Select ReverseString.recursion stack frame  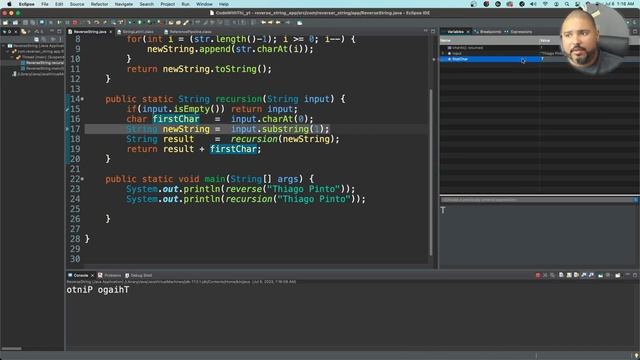tap(44, 63)
